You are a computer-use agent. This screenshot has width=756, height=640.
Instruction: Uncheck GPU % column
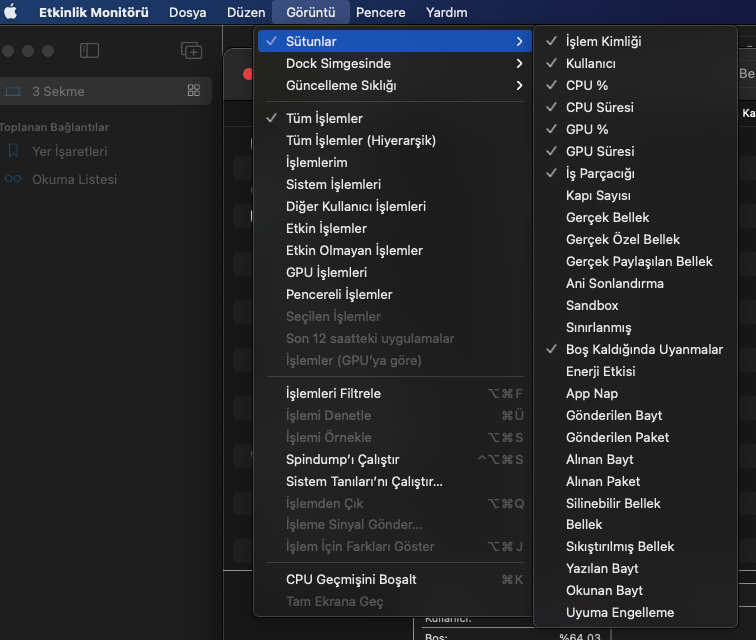(635, 129)
